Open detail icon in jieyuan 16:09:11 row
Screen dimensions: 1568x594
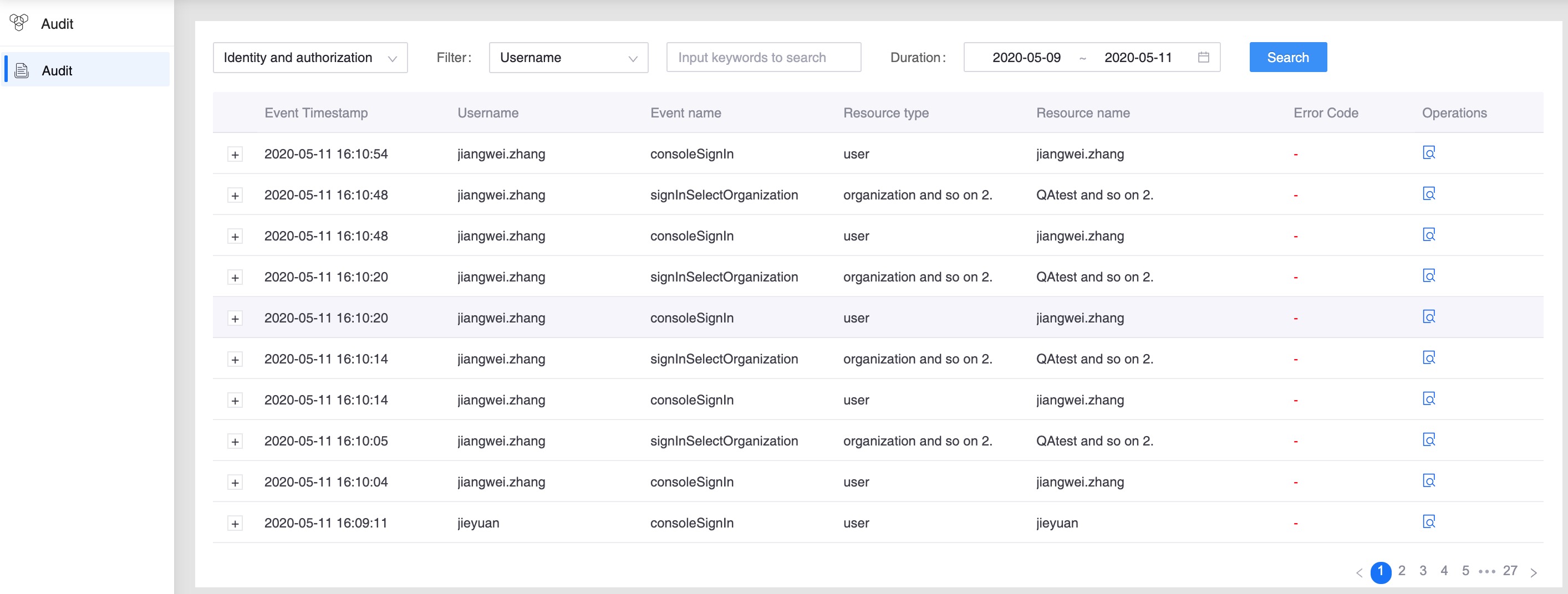[1429, 521]
